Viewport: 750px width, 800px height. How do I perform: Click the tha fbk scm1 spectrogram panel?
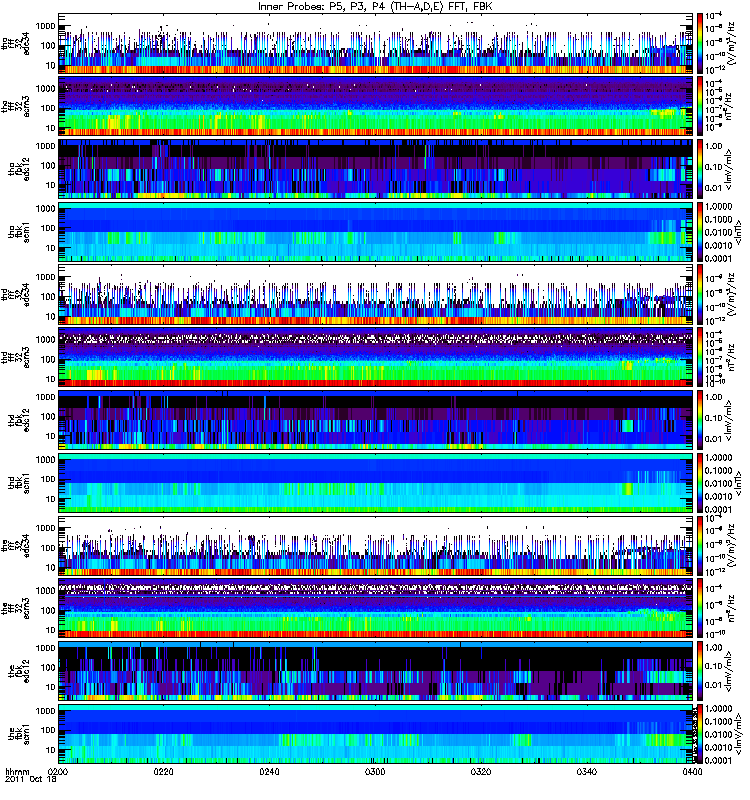click(x=376, y=232)
